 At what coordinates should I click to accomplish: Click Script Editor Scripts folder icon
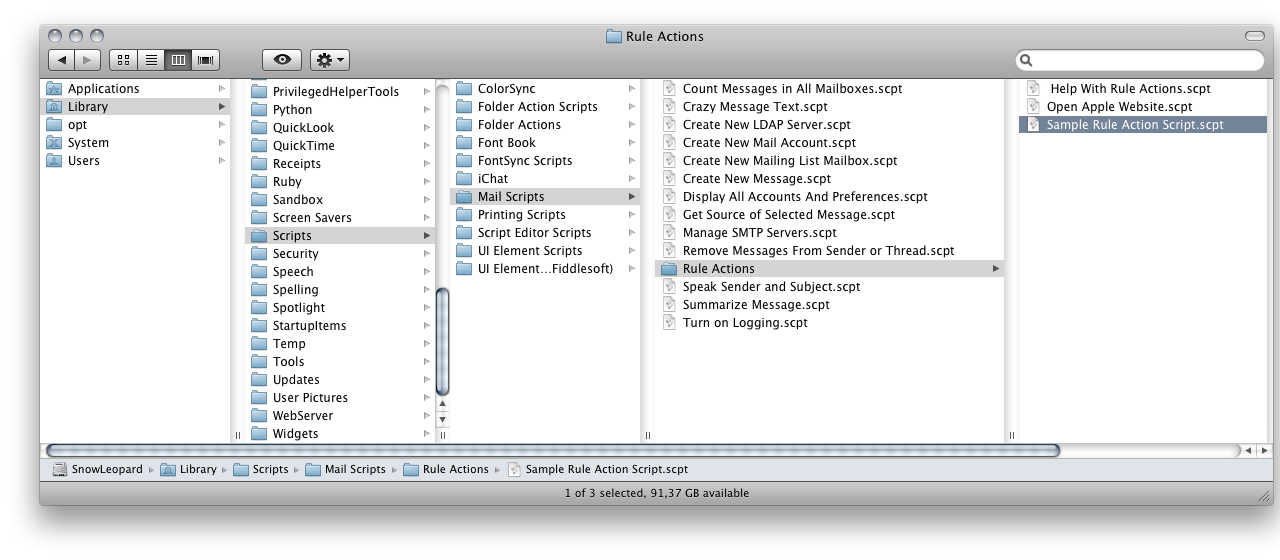click(x=464, y=233)
